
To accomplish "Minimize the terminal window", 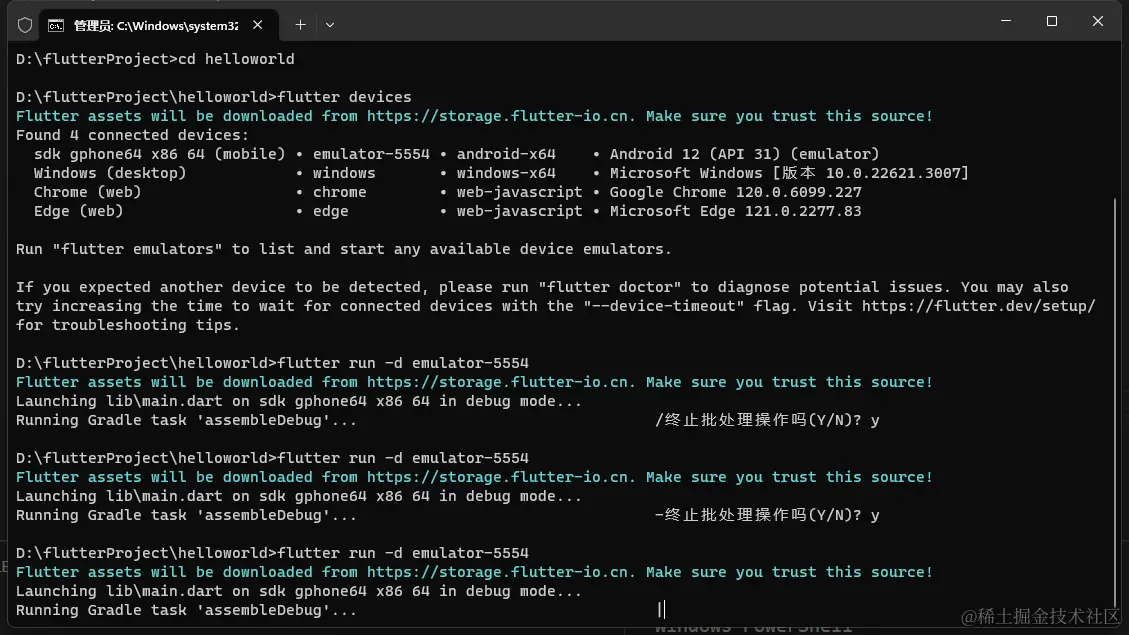I will (1005, 21).
